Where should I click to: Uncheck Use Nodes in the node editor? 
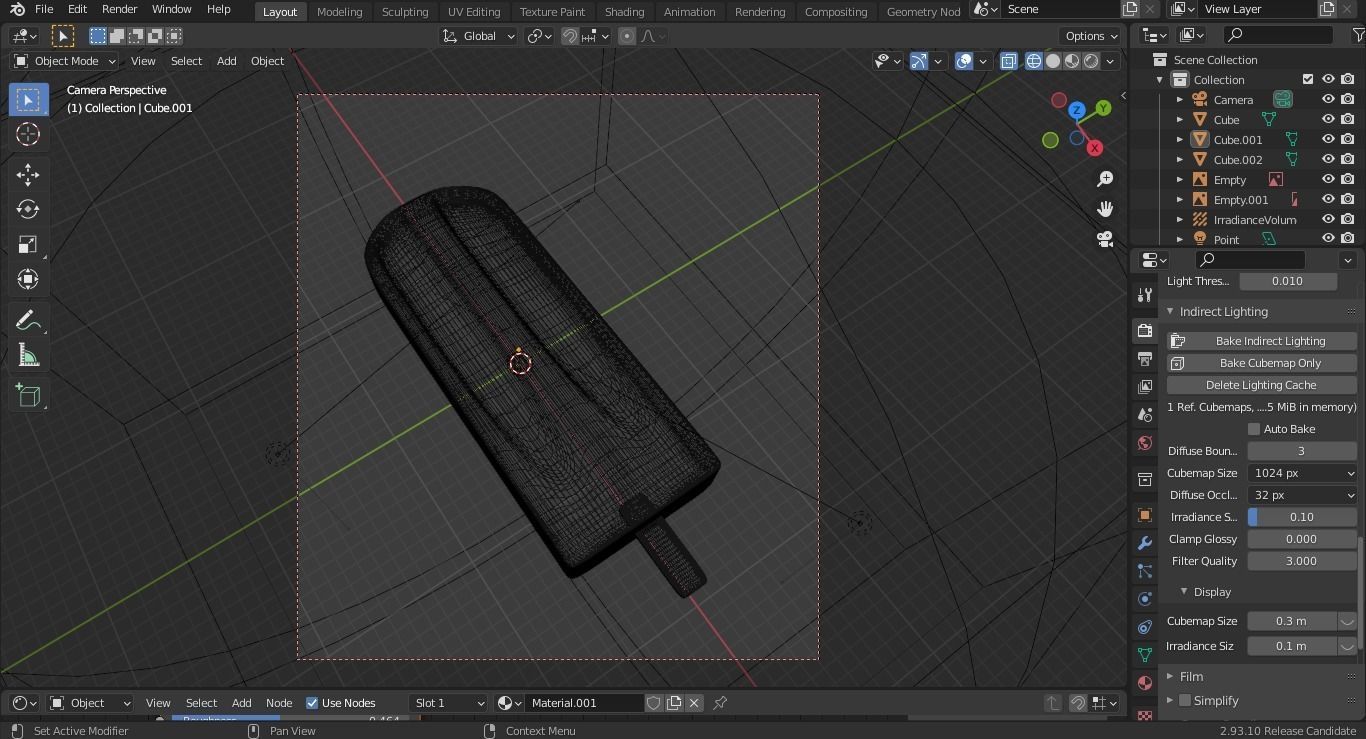[312, 703]
